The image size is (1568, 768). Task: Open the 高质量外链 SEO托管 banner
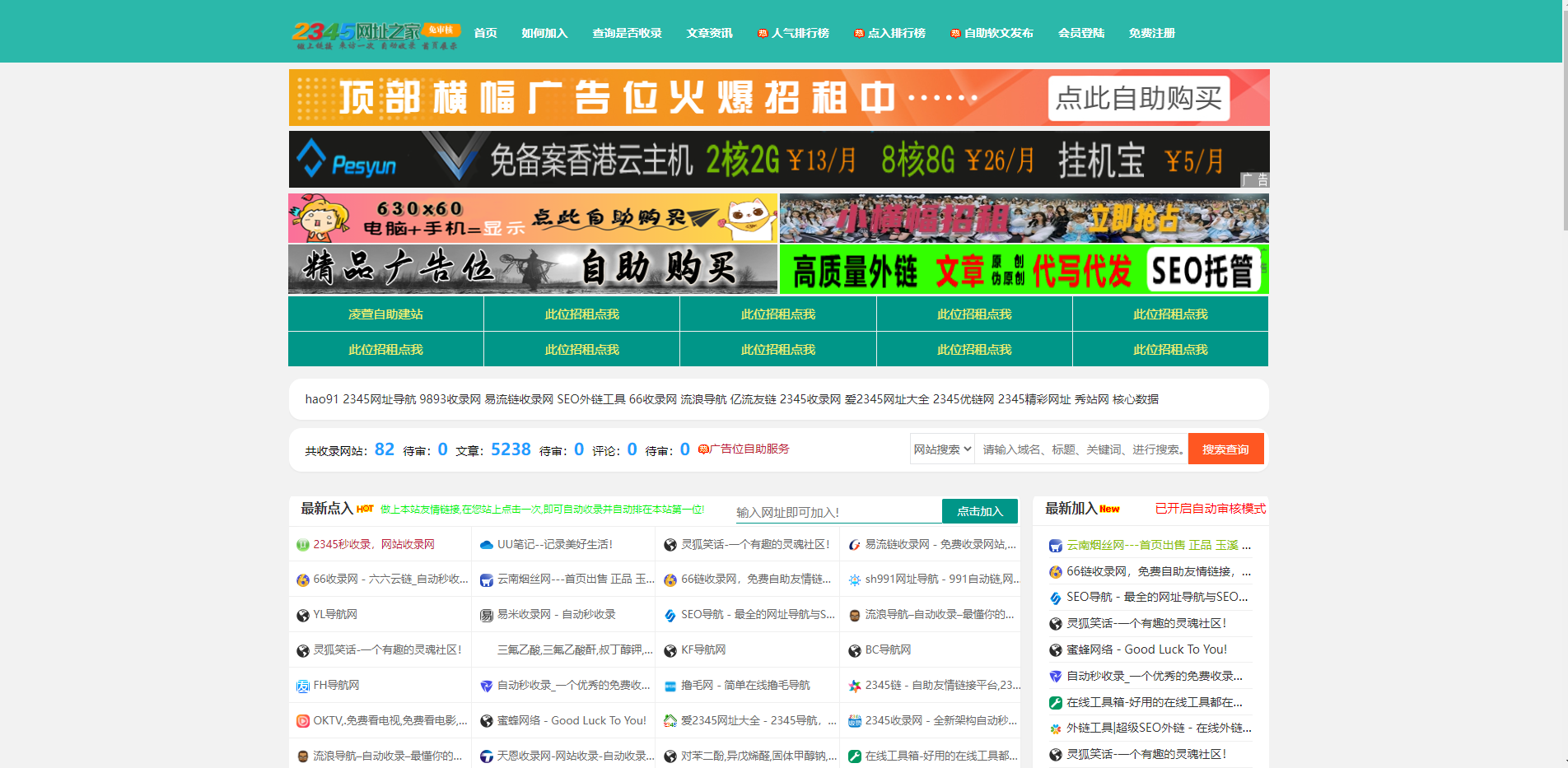tap(1024, 269)
